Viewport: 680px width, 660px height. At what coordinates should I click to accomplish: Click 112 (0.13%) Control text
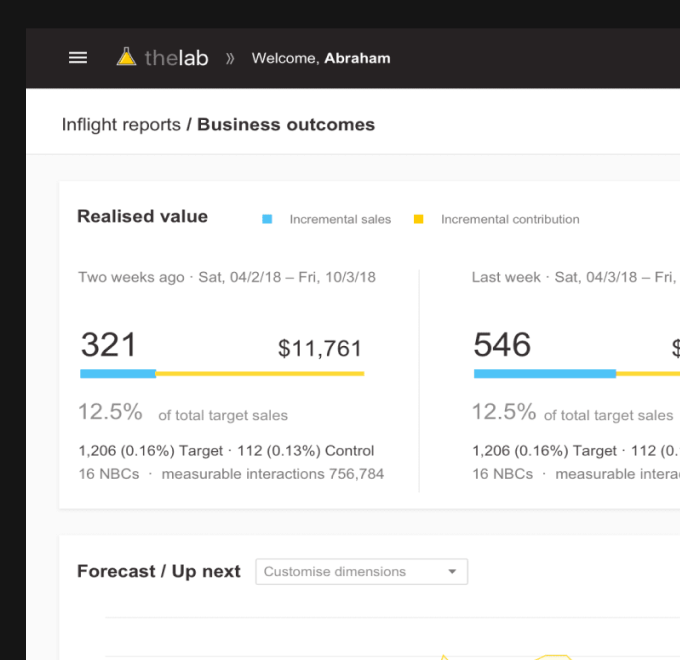306,451
